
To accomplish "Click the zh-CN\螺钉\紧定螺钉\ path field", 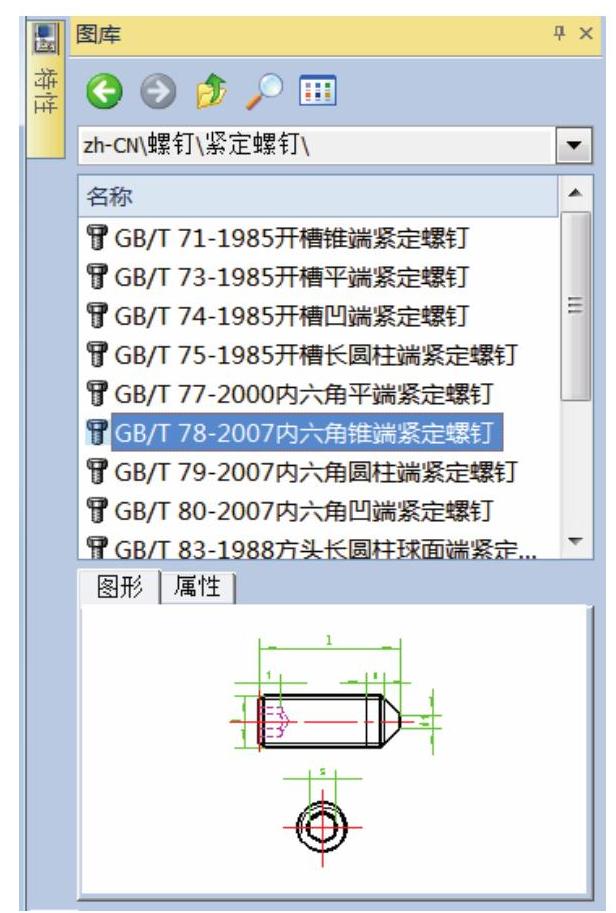I will click(x=316, y=144).
